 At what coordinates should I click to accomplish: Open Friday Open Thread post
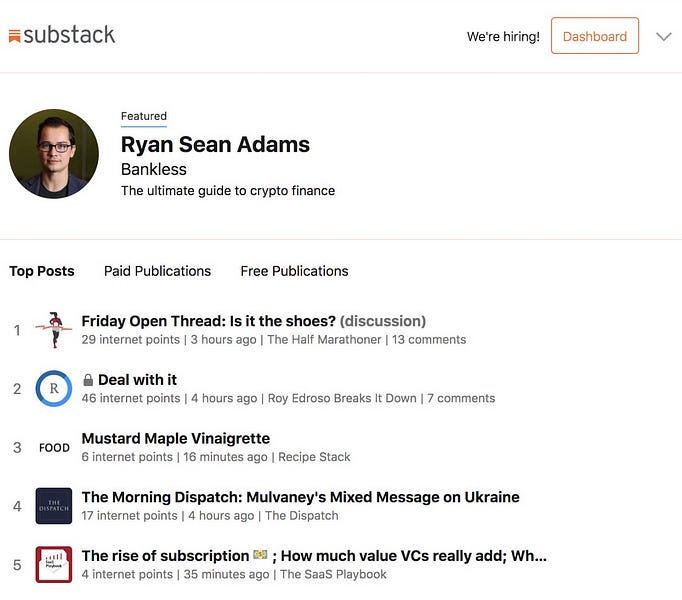208,321
